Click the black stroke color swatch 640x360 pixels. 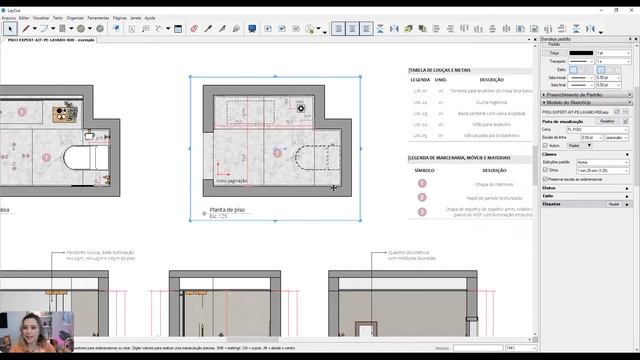tap(581, 53)
